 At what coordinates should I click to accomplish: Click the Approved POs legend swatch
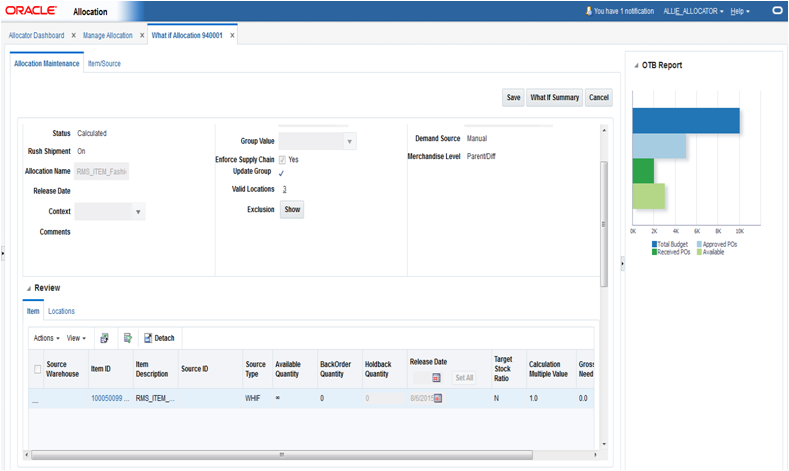tap(699, 245)
